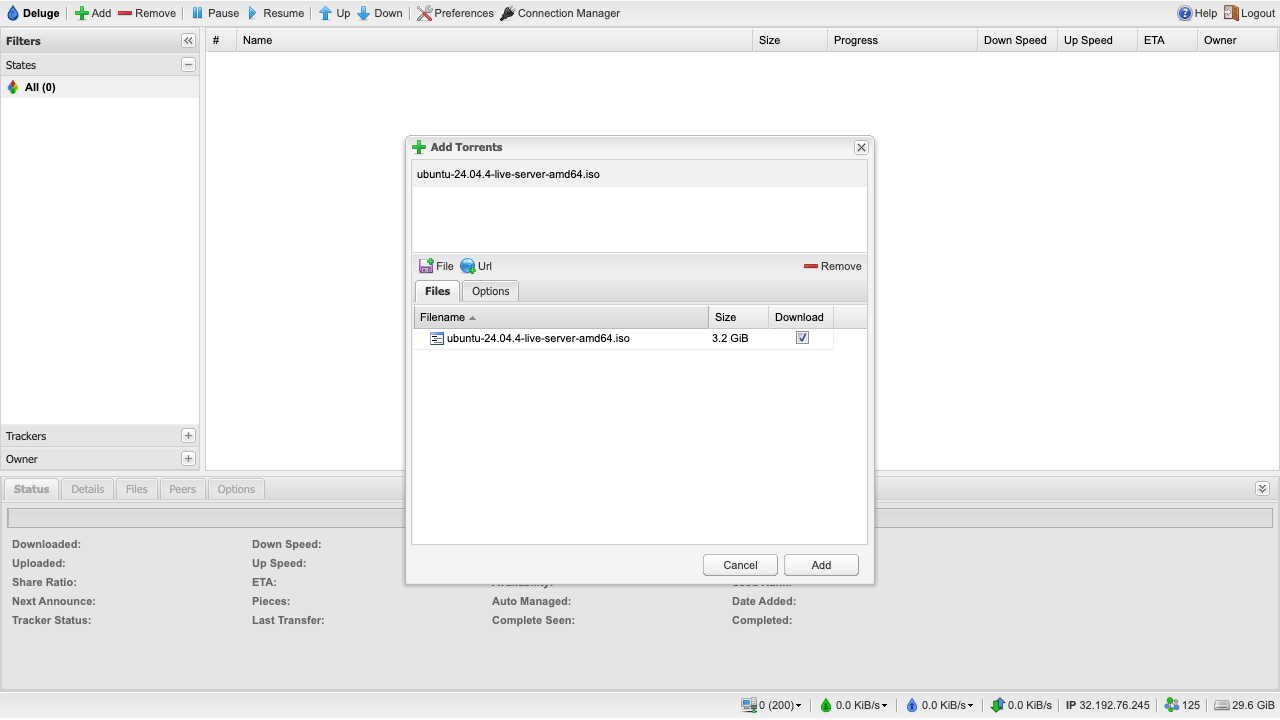Sort files by Filename column header
Viewport: 1280px width, 720px height.
[561, 317]
